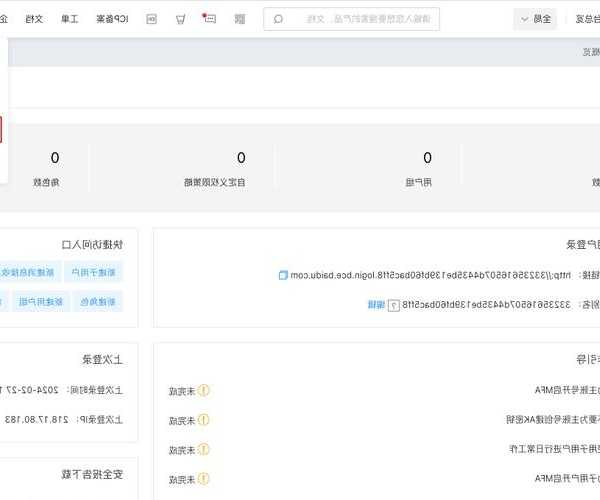Click warning icon beside 主账号开启MFA status
Image resolution: width=600 pixels, height=500 pixels.
(x=204, y=391)
